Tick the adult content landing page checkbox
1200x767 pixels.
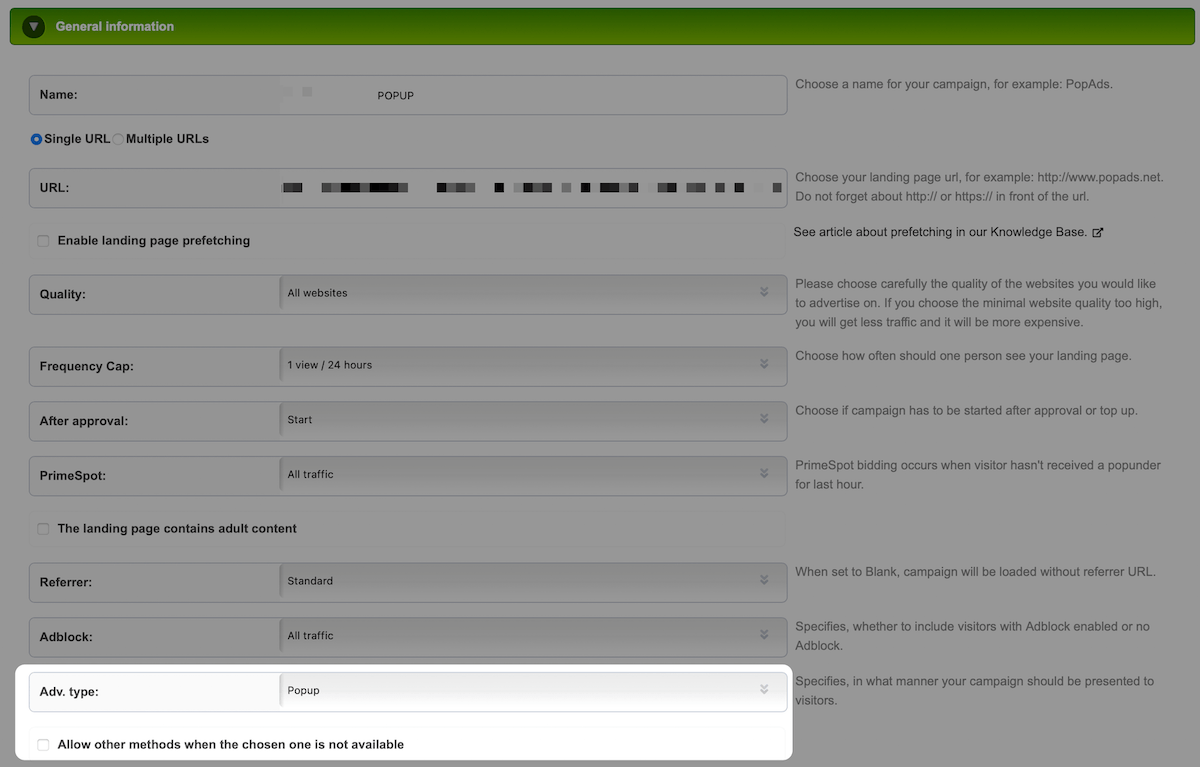[43, 529]
